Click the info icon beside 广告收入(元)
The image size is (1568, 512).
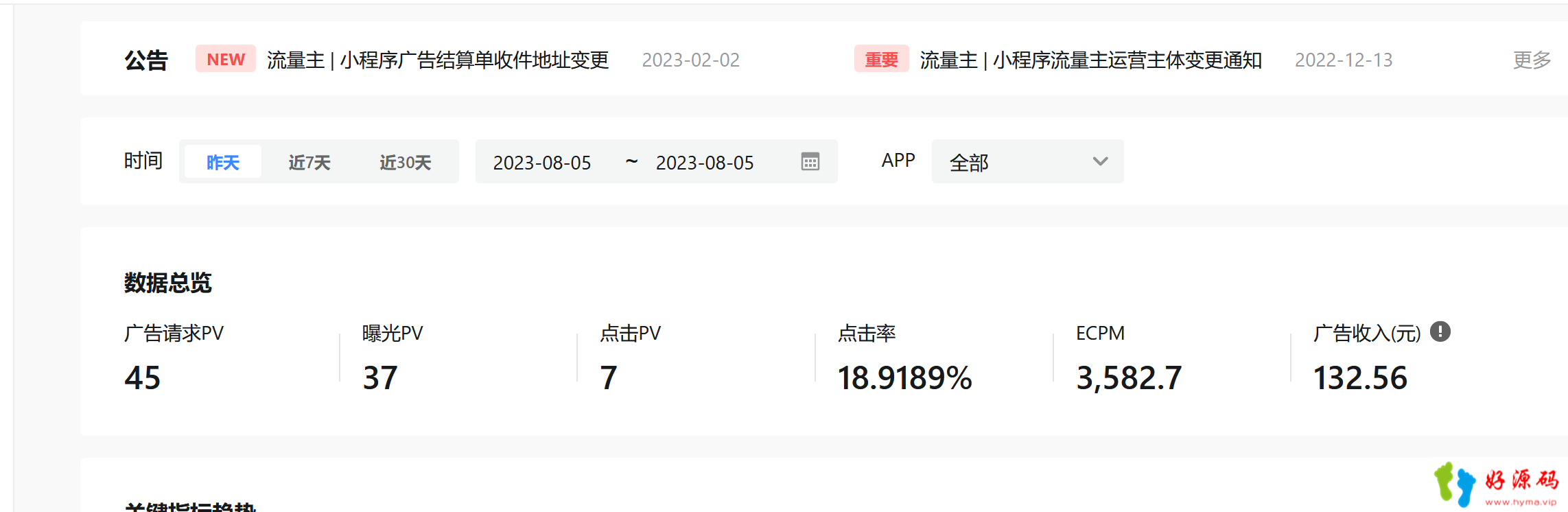click(x=1440, y=332)
